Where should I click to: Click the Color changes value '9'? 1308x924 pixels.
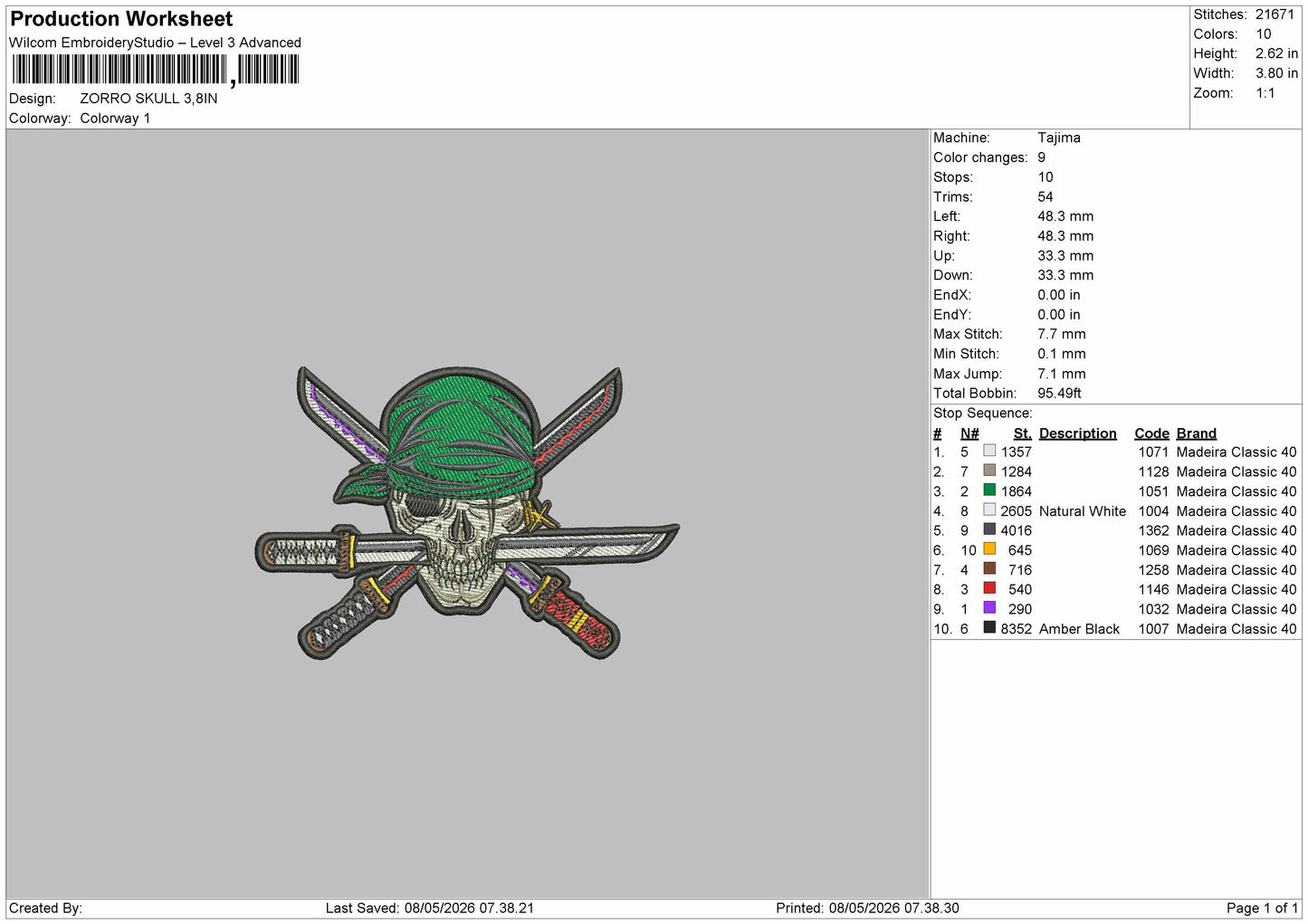(x=1042, y=157)
